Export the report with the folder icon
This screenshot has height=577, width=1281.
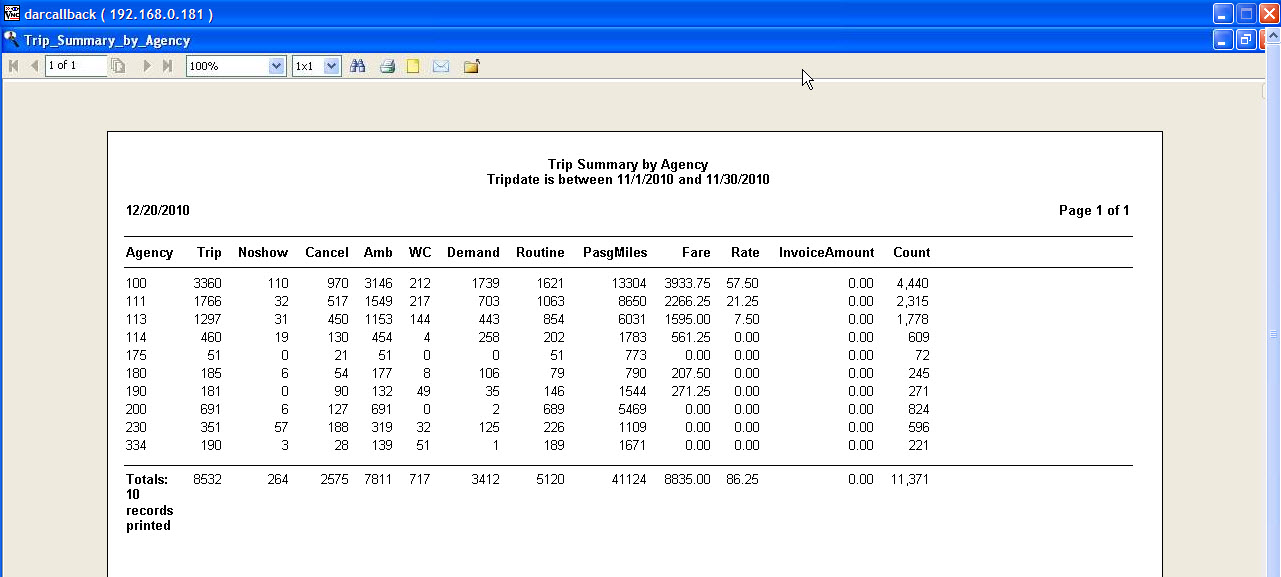(x=472, y=66)
